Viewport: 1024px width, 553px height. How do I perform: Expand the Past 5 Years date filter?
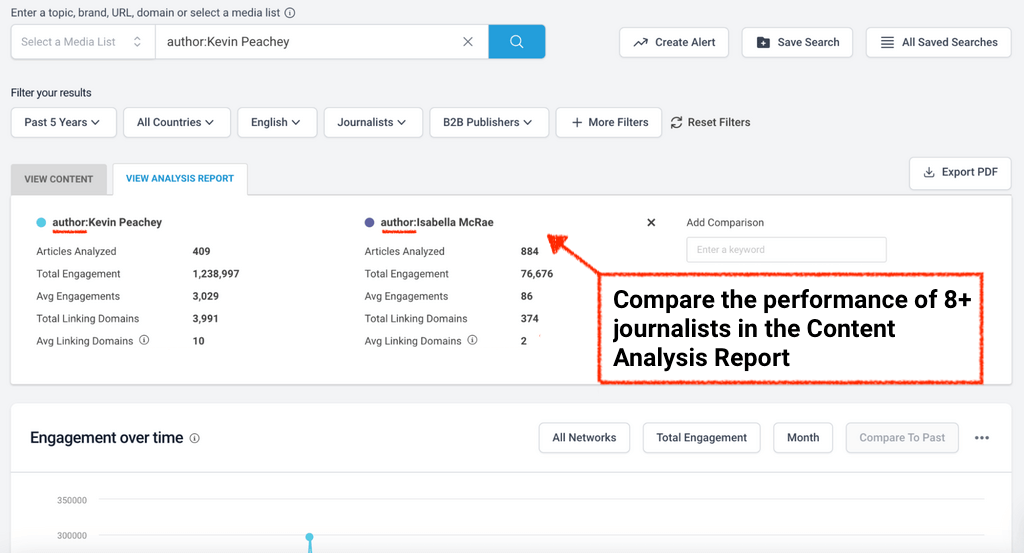(63, 122)
